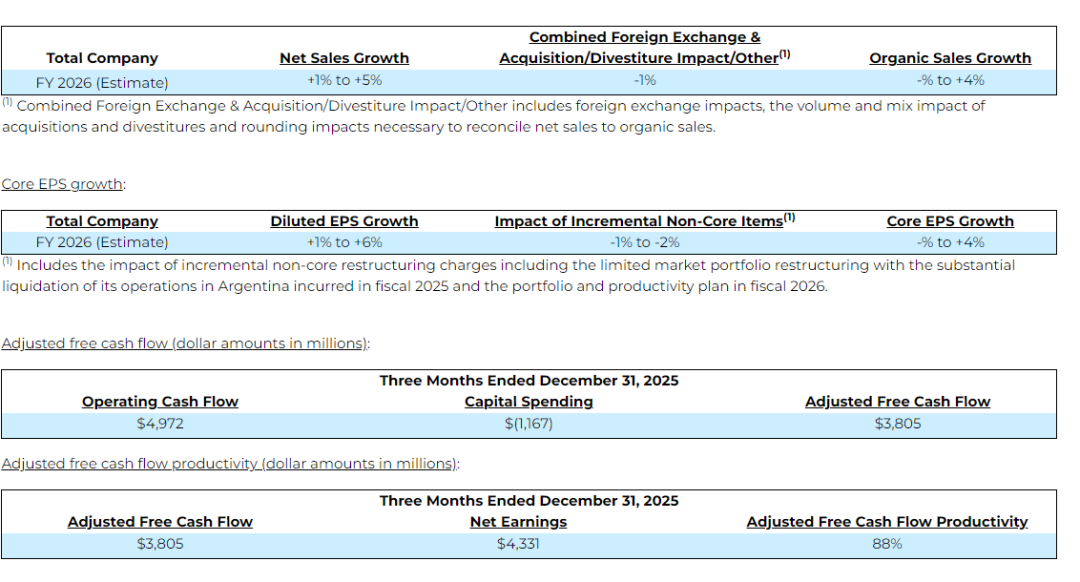Click the underlined 'Core EPS growth' heading
The width and height of the screenshot is (1080, 582).
63,184
